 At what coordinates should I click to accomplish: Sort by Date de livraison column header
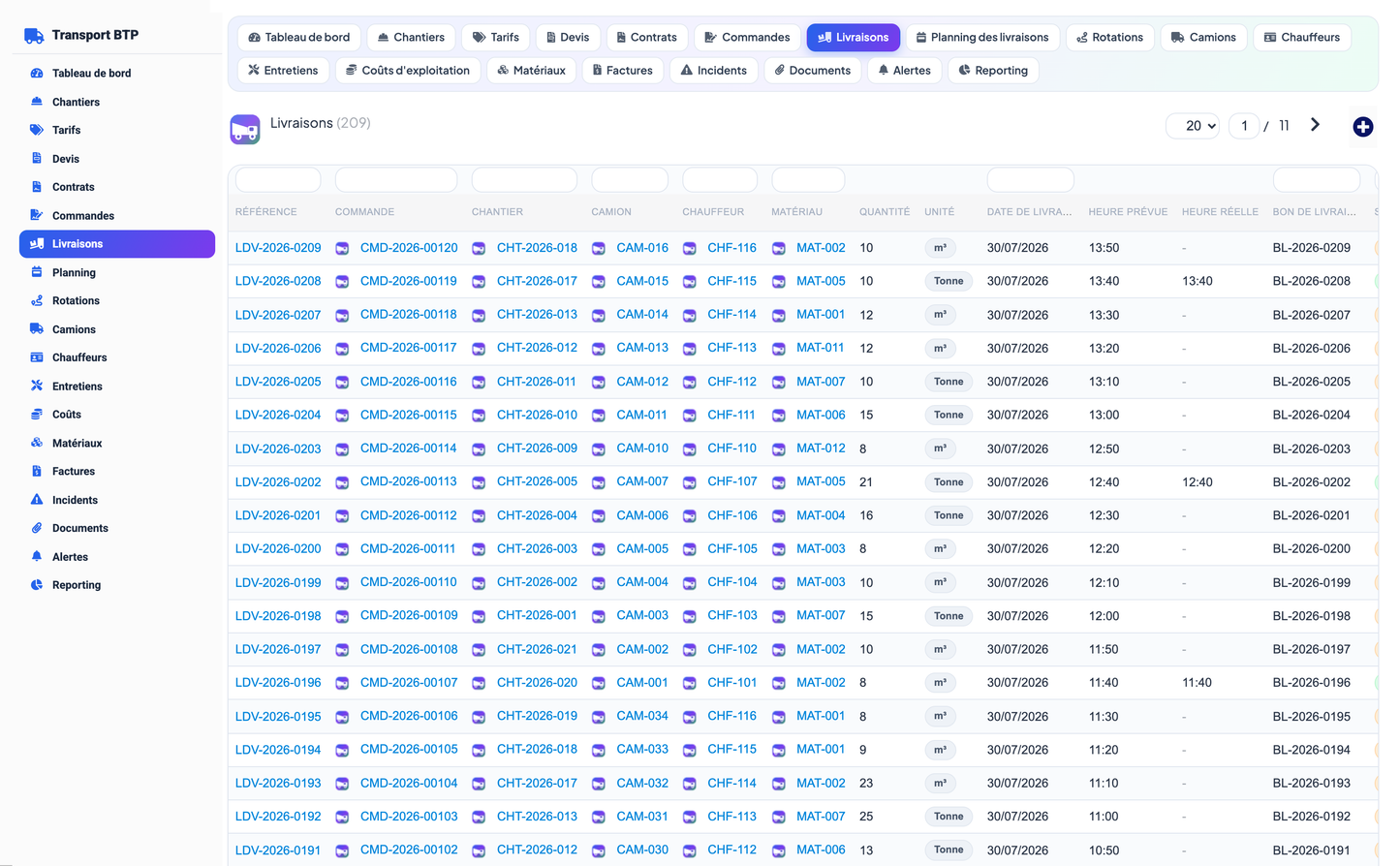1029,212
